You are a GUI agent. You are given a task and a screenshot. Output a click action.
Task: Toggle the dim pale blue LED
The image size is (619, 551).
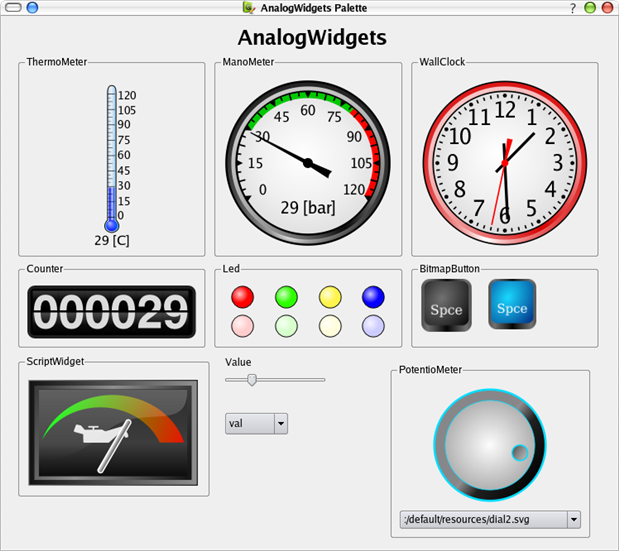coord(373,326)
